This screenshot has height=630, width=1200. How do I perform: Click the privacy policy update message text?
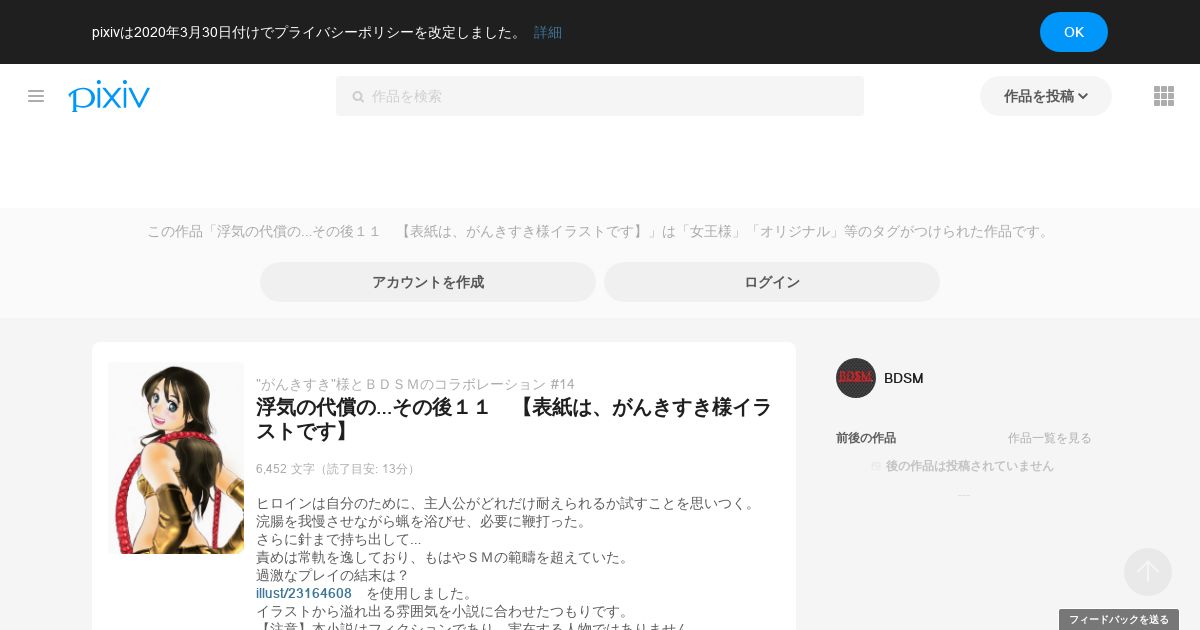click(308, 32)
